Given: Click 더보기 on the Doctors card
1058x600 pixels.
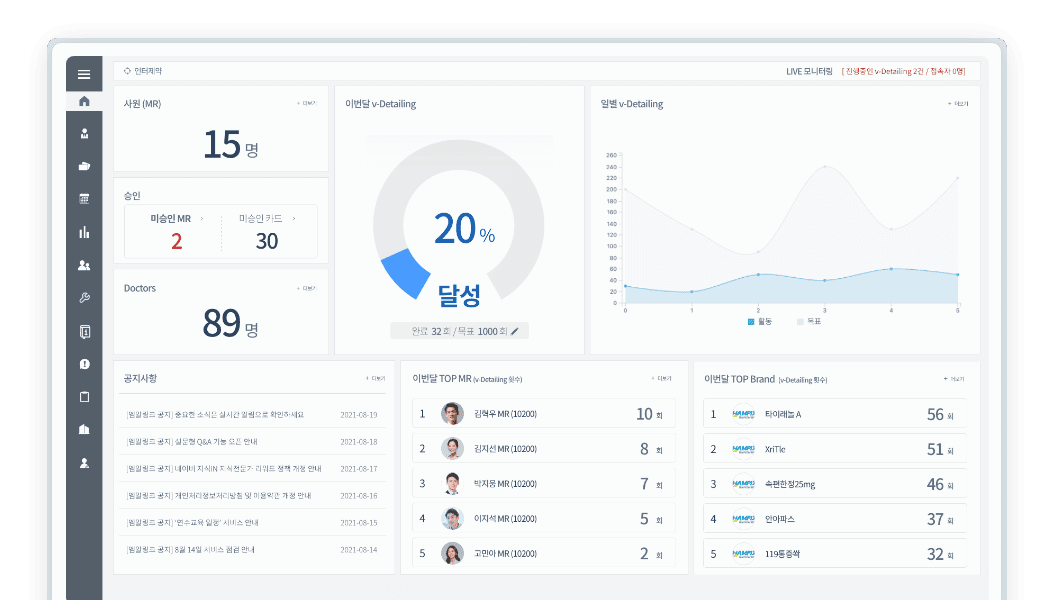Looking at the screenshot, I should pos(307,288).
